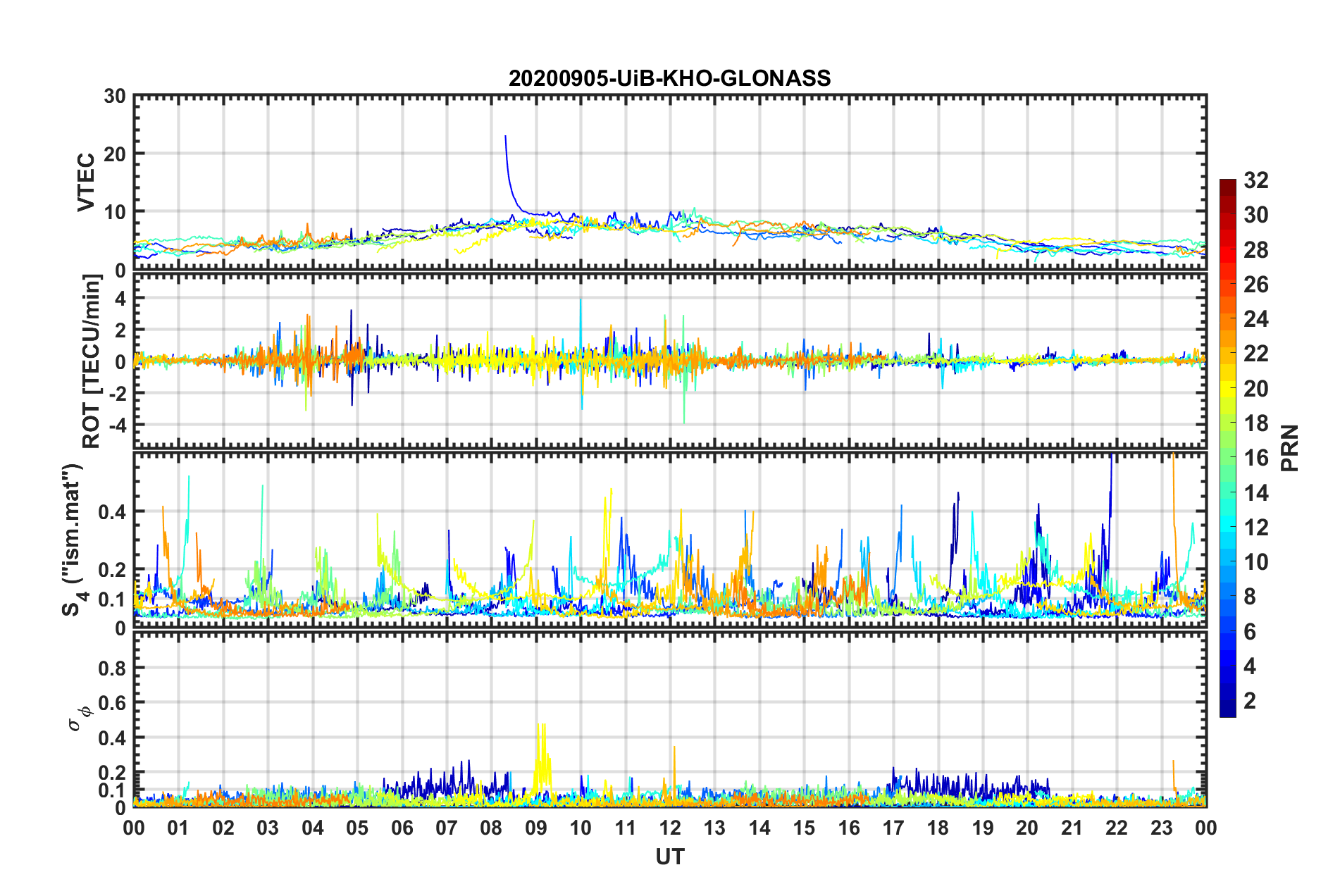Select colorbar tick label 2
The width and height of the screenshot is (1340, 896).
pyautogui.click(x=1250, y=701)
